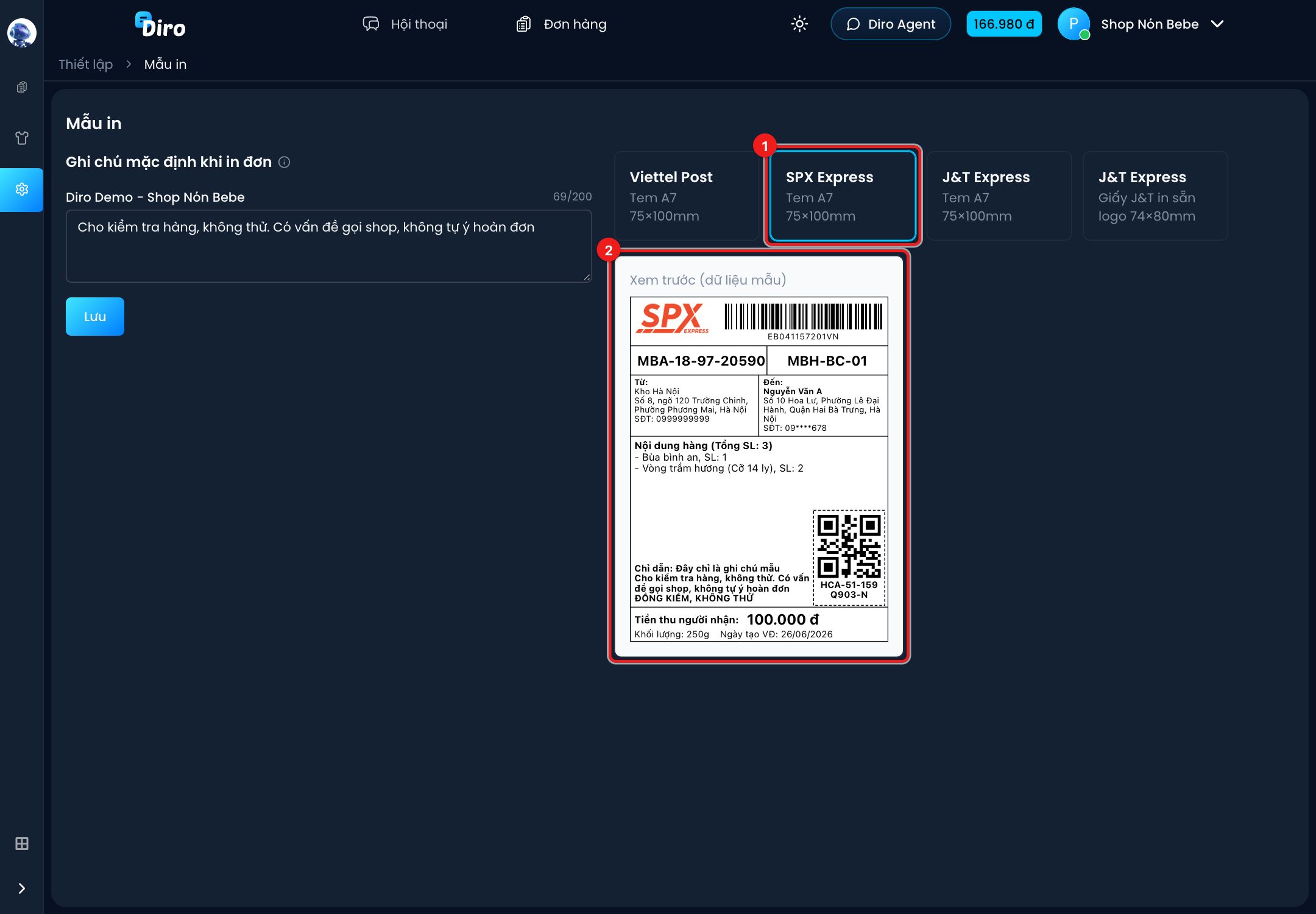Open the t-shirt products icon in sidebar
Viewport: 1316px width, 914px height.
(x=21, y=138)
